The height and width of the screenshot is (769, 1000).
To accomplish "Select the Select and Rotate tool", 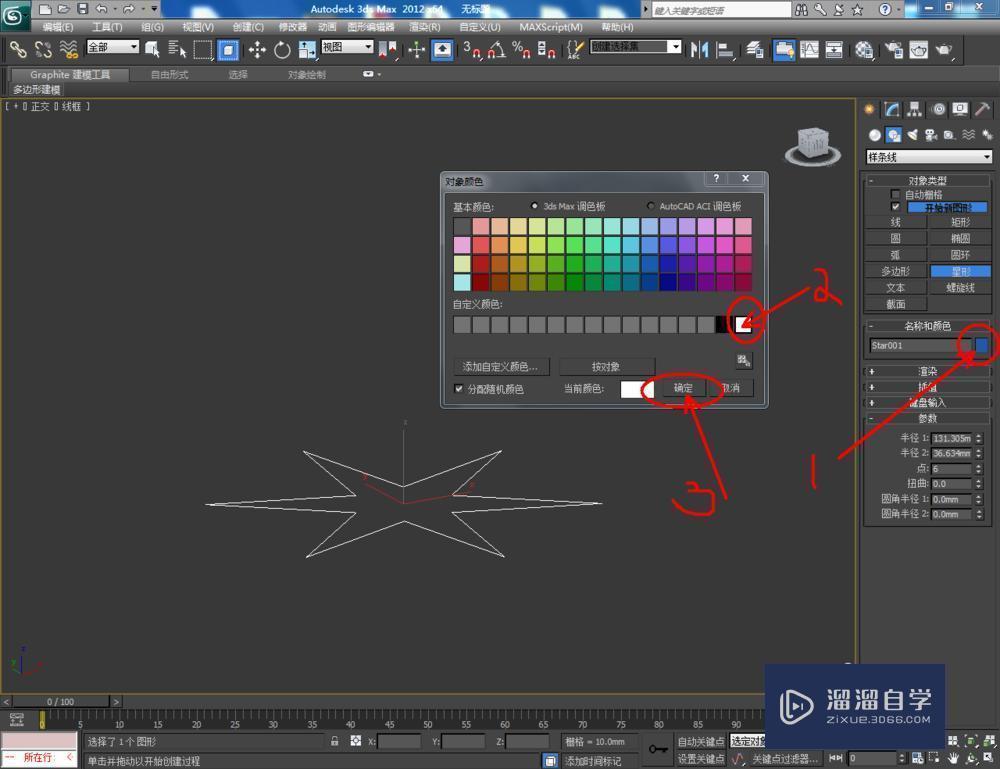I will click(x=282, y=49).
